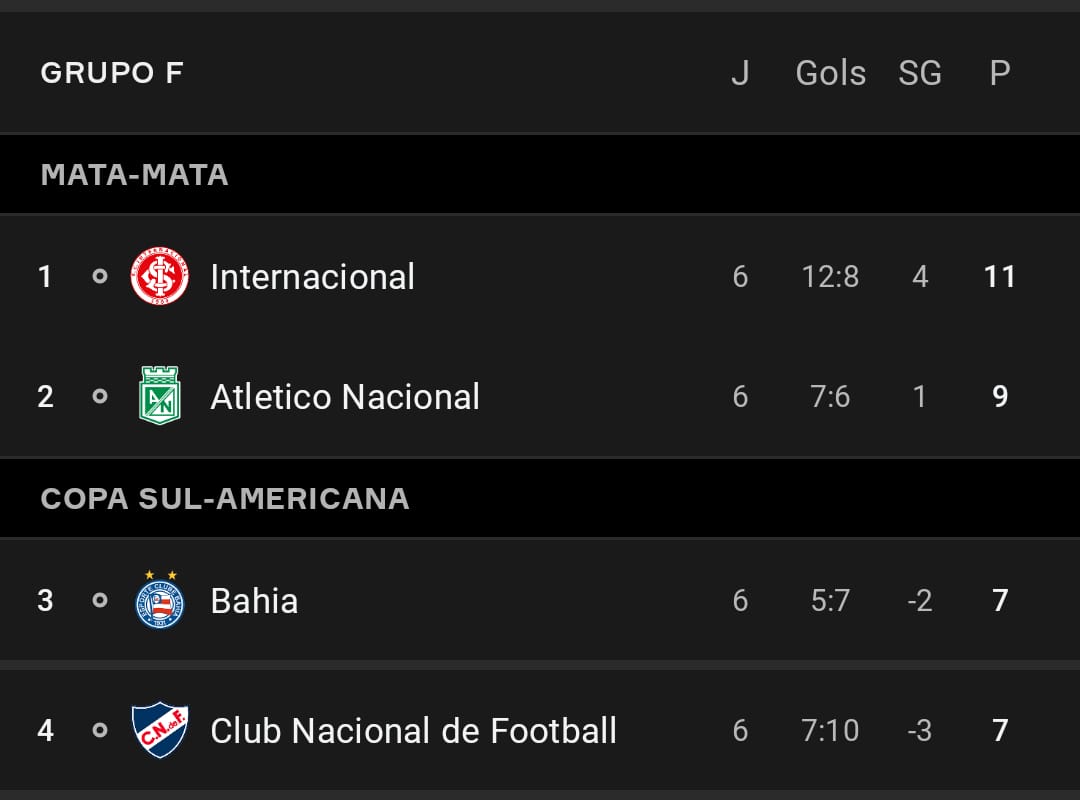Screen dimensions: 1080x800
Task: Click the status circle beside Internacional
Action: (x=100, y=276)
